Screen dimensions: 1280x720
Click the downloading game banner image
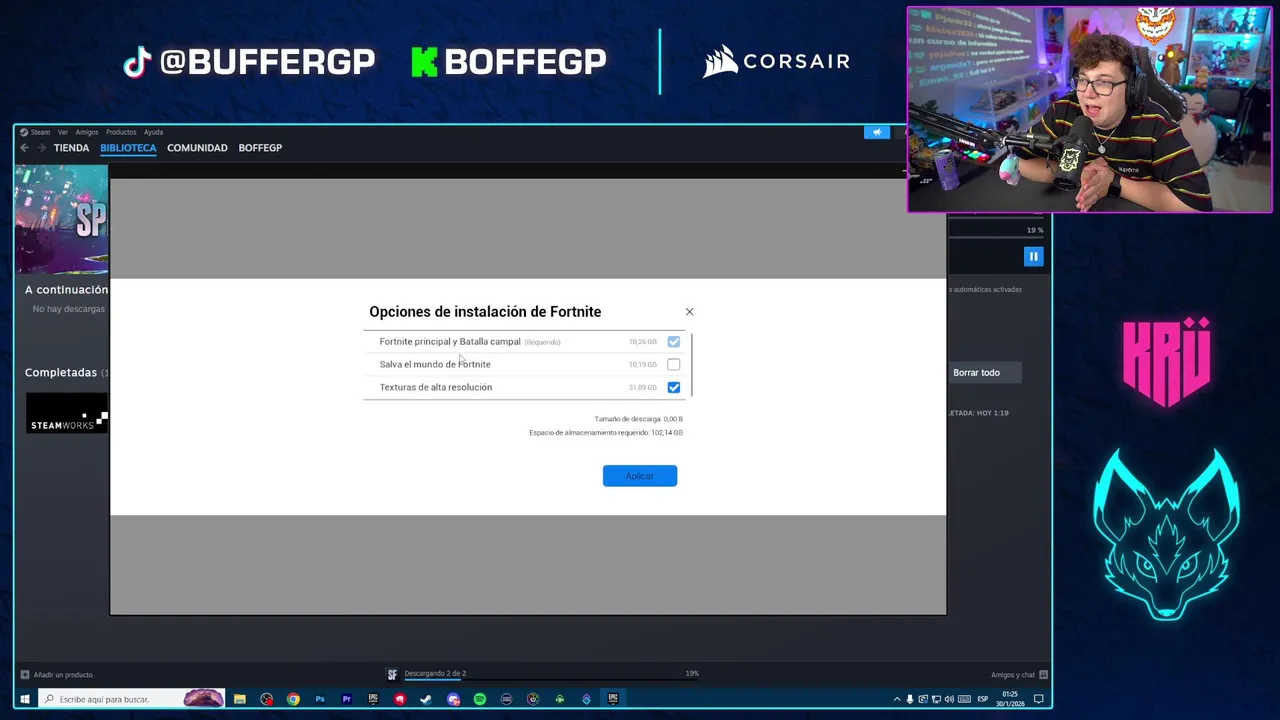61,220
